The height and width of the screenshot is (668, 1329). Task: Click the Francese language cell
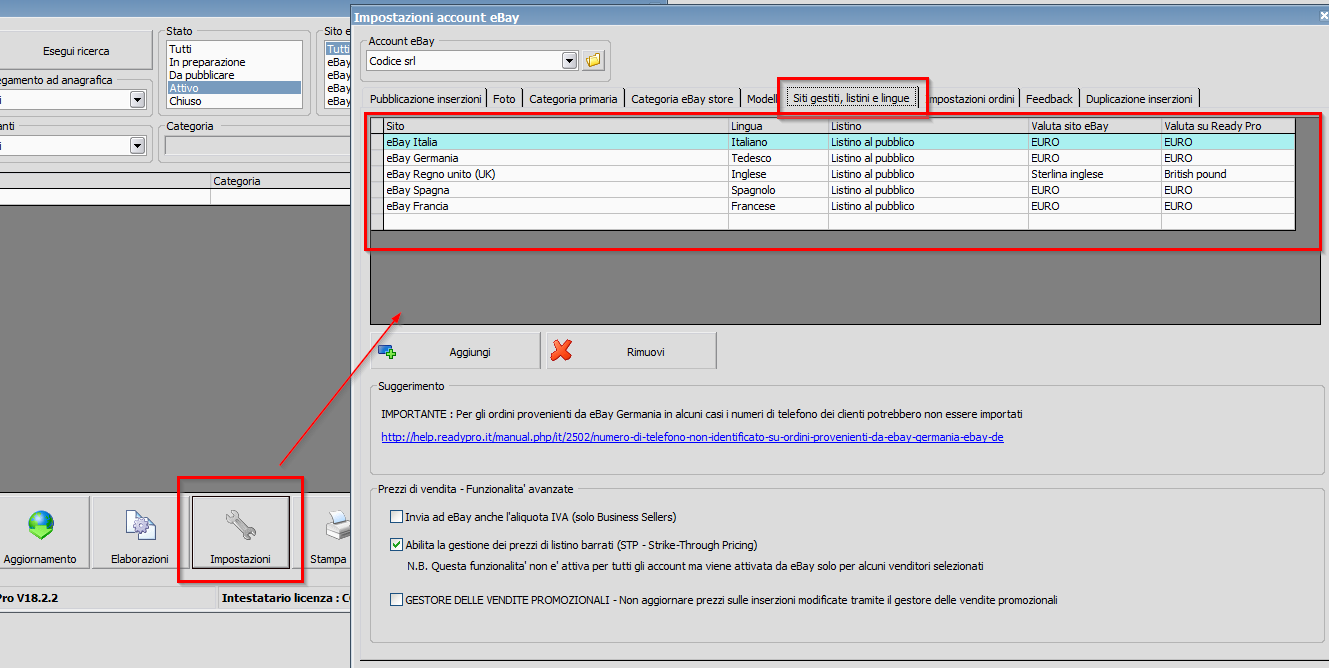(778, 206)
